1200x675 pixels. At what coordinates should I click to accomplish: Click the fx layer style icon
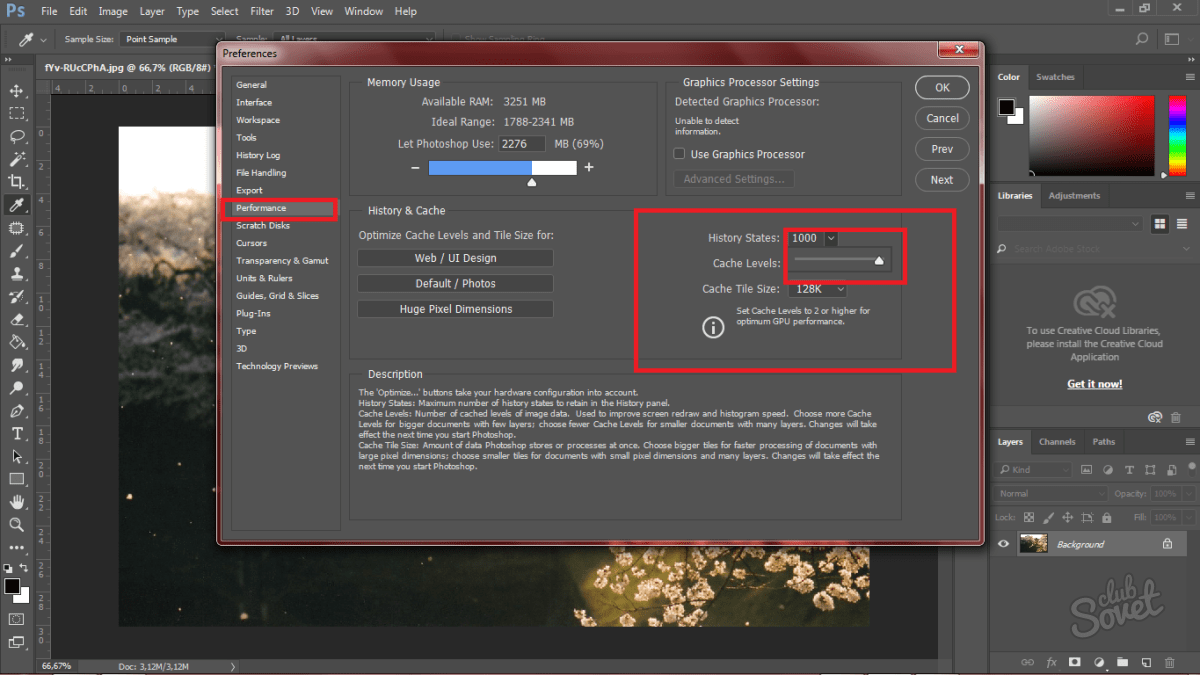pyautogui.click(x=1051, y=662)
